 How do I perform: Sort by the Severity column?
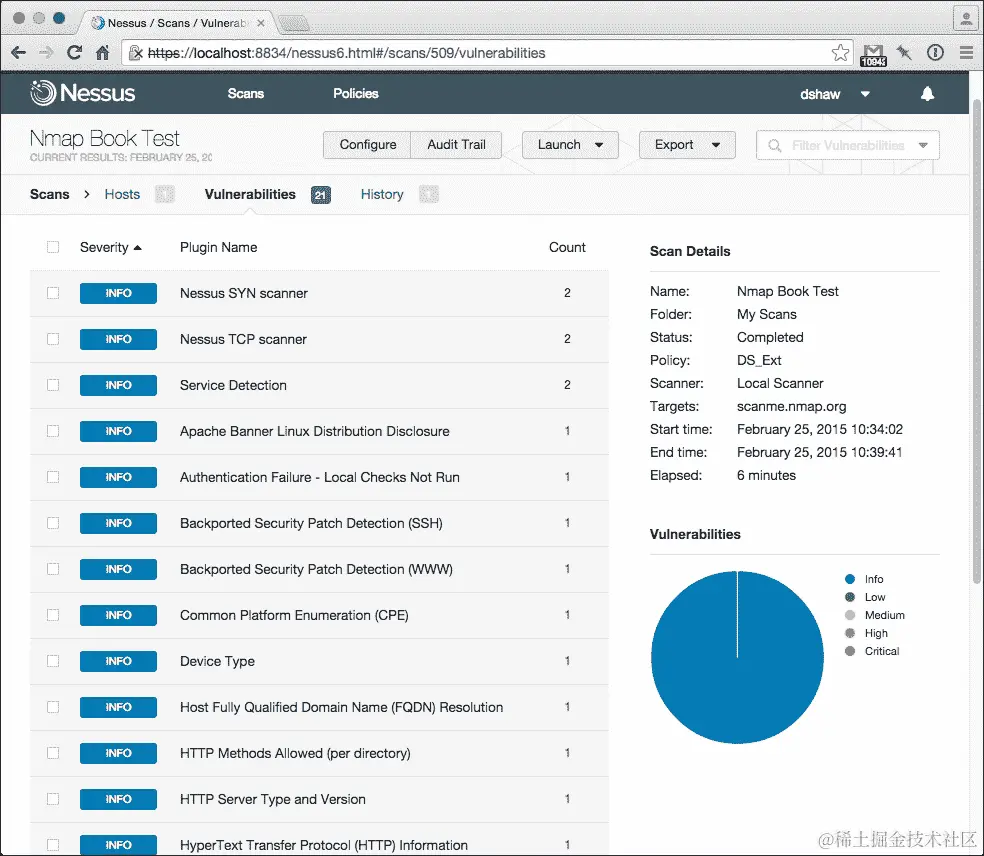tap(110, 247)
